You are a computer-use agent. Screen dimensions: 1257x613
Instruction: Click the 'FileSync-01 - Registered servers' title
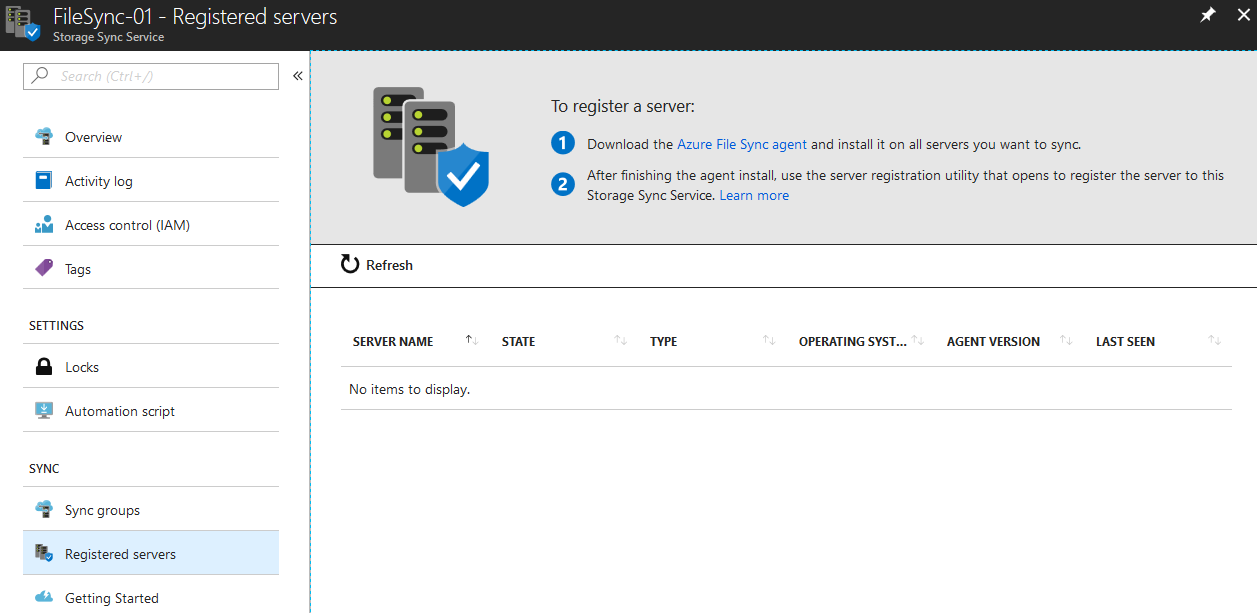point(195,17)
